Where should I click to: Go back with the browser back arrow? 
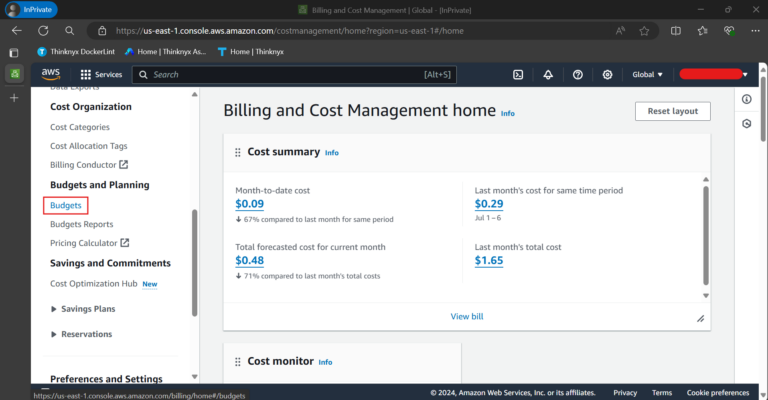tap(17, 31)
